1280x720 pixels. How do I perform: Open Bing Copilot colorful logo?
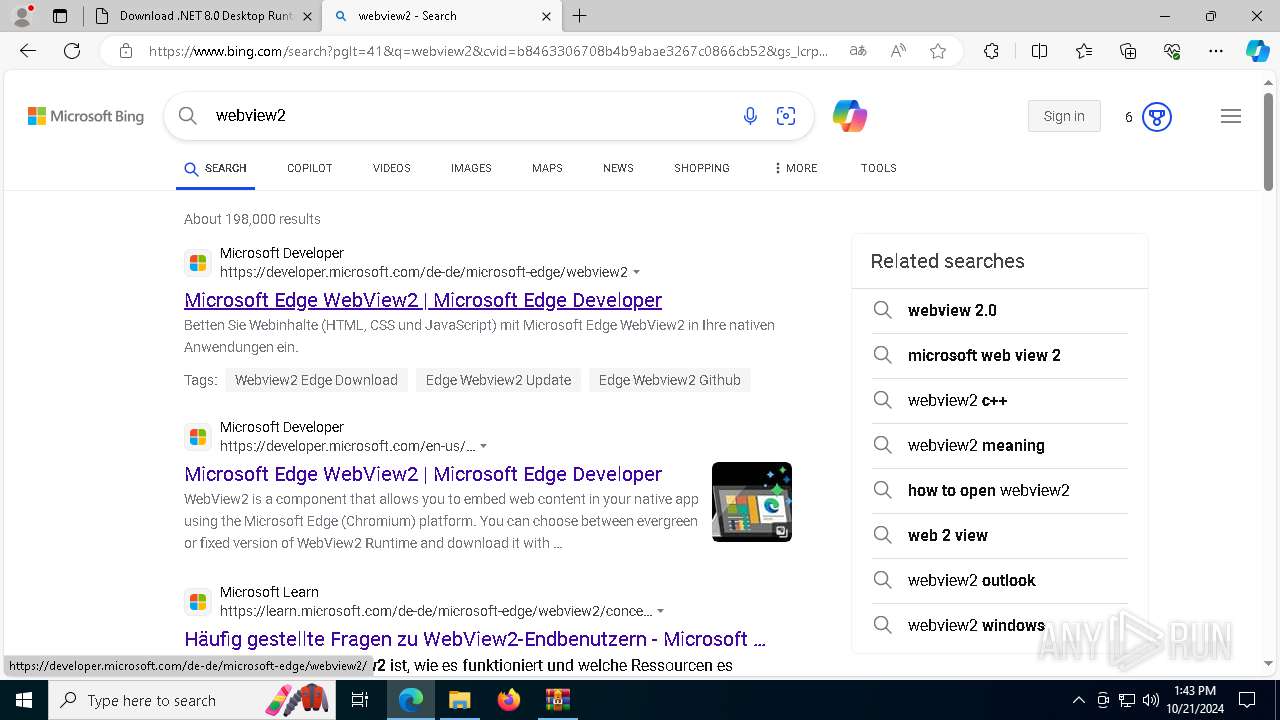click(x=849, y=116)
